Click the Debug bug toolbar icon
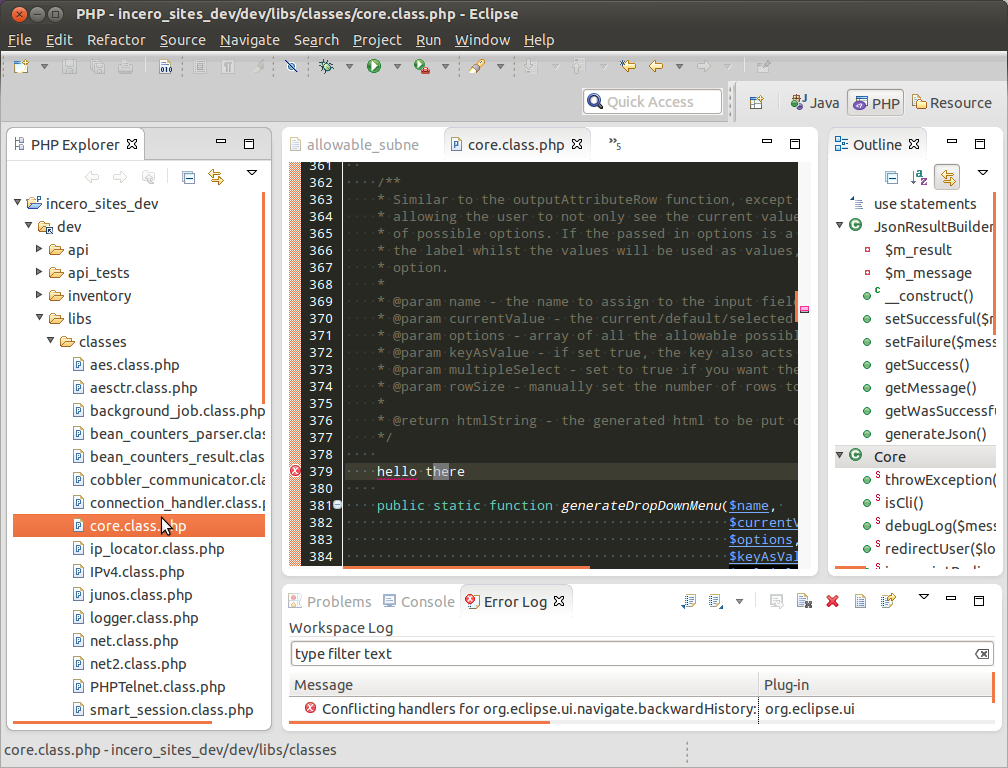Screen dimensions: 1008x768 pyautogui.click(x=327, y=66)
